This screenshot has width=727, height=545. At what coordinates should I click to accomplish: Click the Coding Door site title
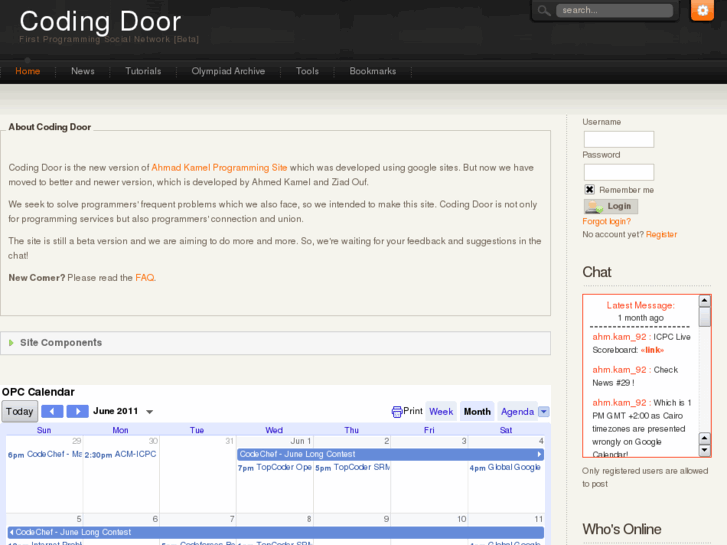[100, 21]
